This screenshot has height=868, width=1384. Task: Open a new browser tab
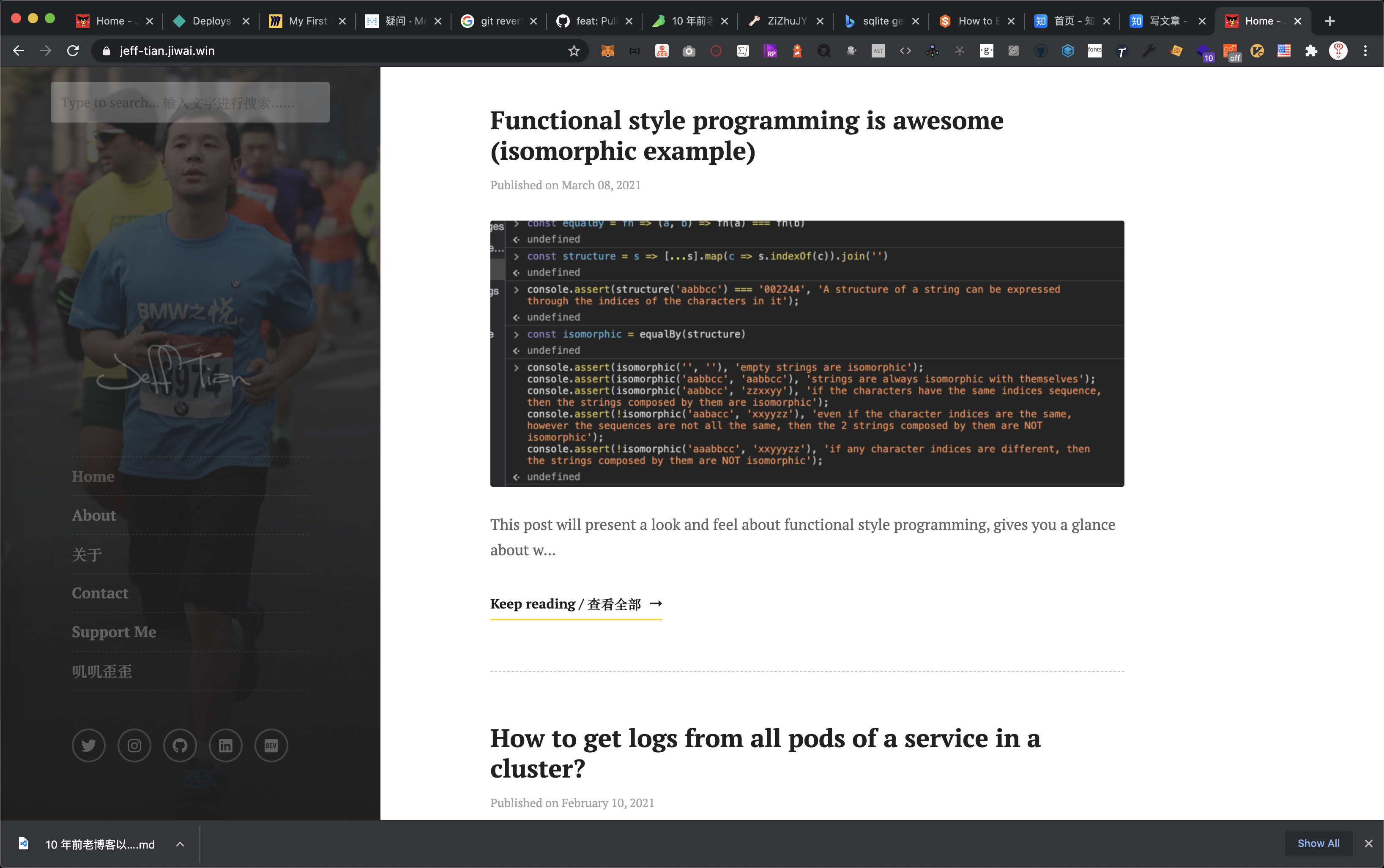1330,21
